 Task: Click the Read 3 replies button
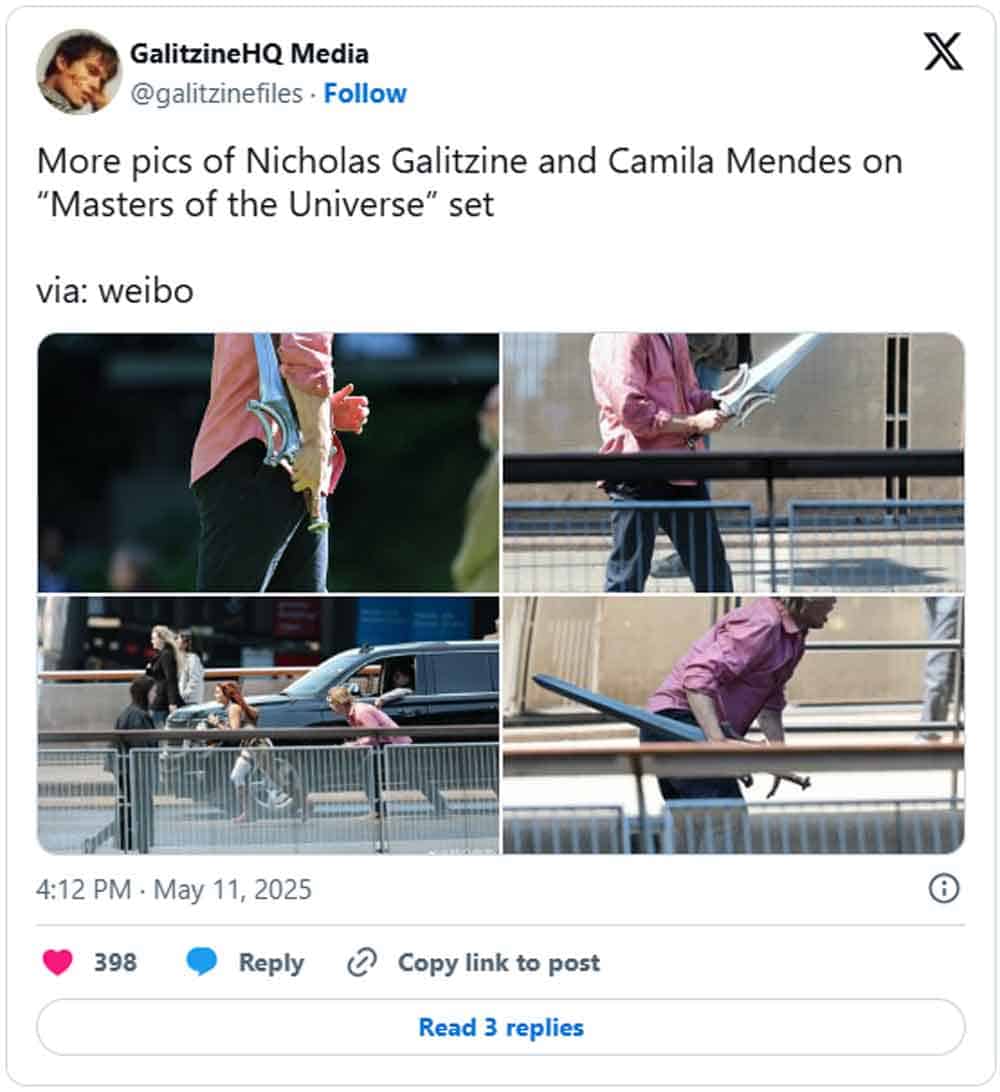500,1027
